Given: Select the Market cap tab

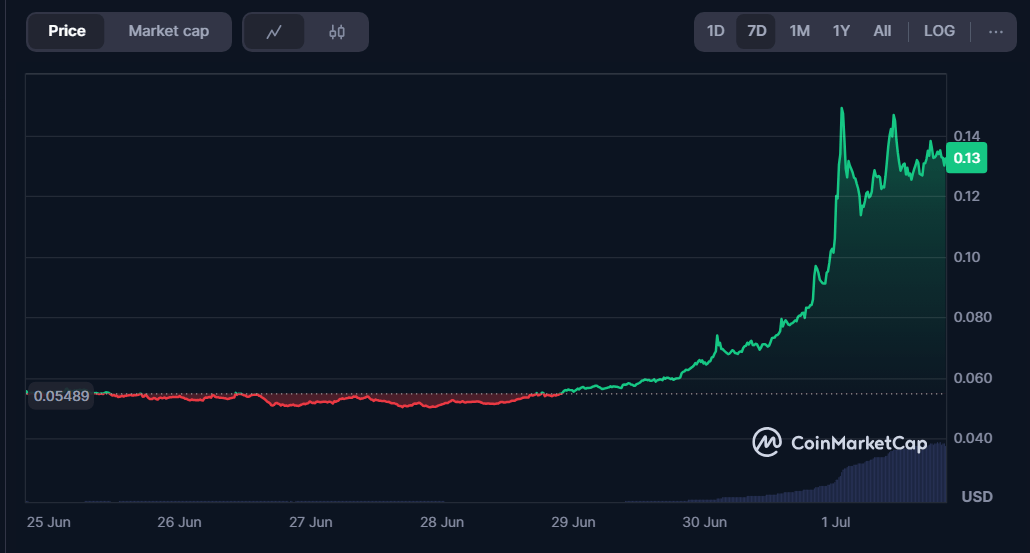Looking at the screenshot, I should pos(169,31).
